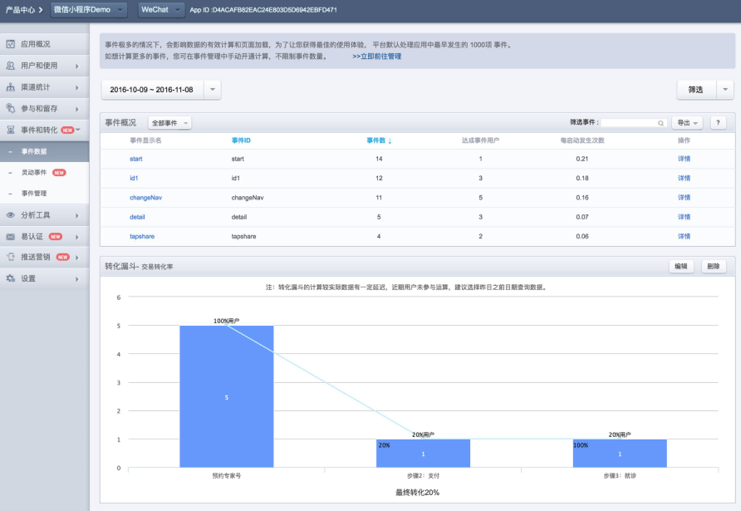Screen dimensions: 741x511
Task: Click the 设置 gear icon in sidebar
Action: pyautogui.click(x=11, y=279)
